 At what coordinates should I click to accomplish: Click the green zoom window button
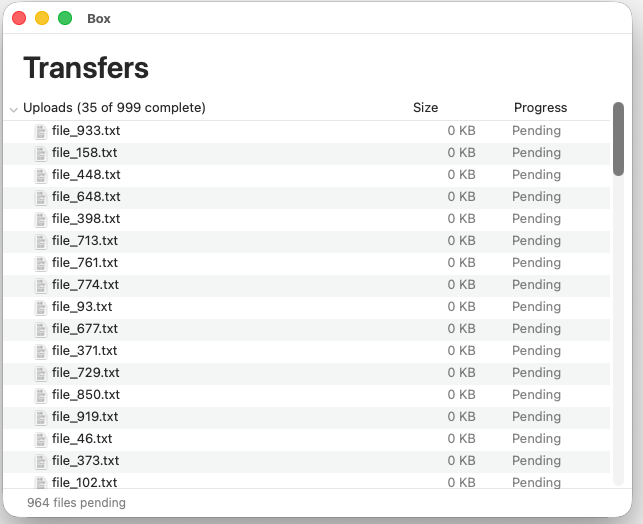[x=65, y=18]
